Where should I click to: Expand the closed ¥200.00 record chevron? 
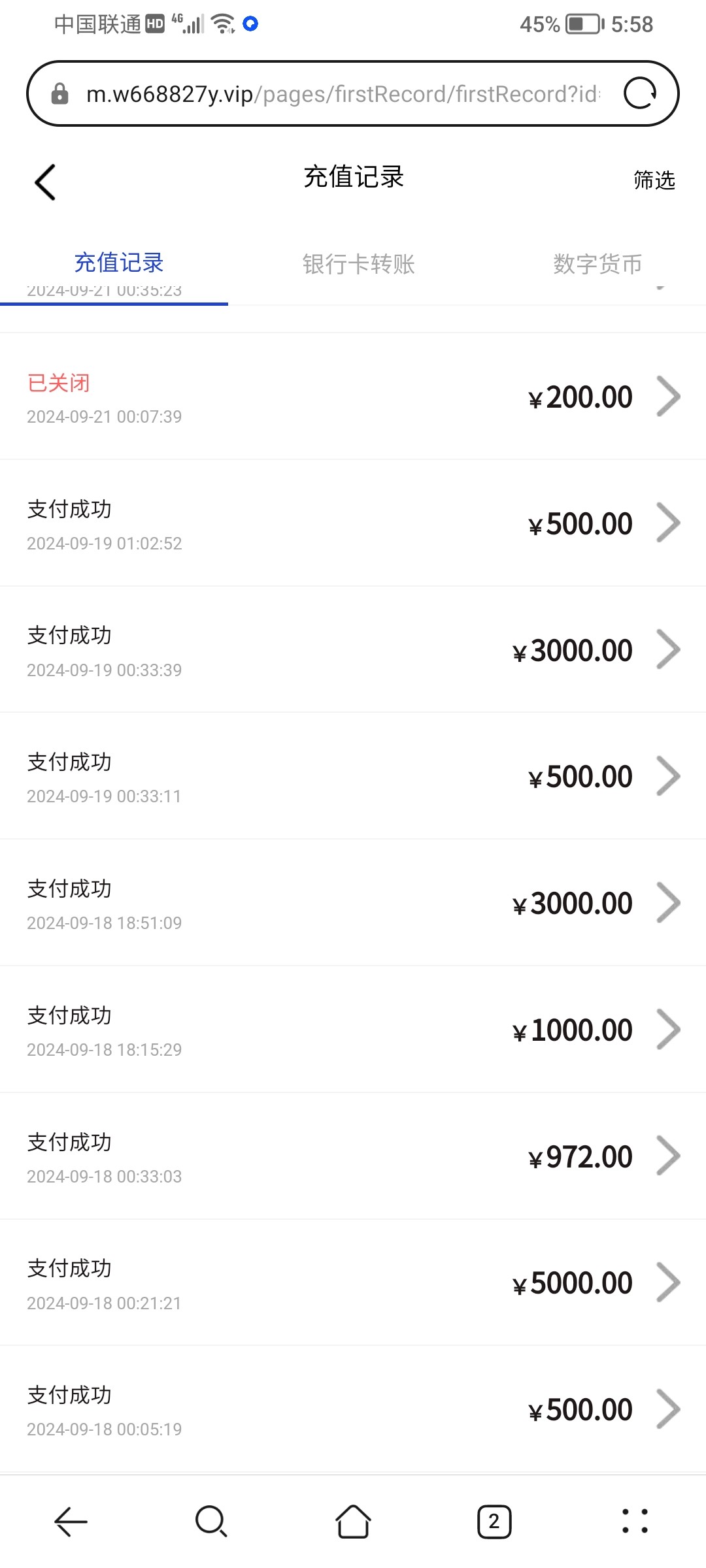[668, 397]
